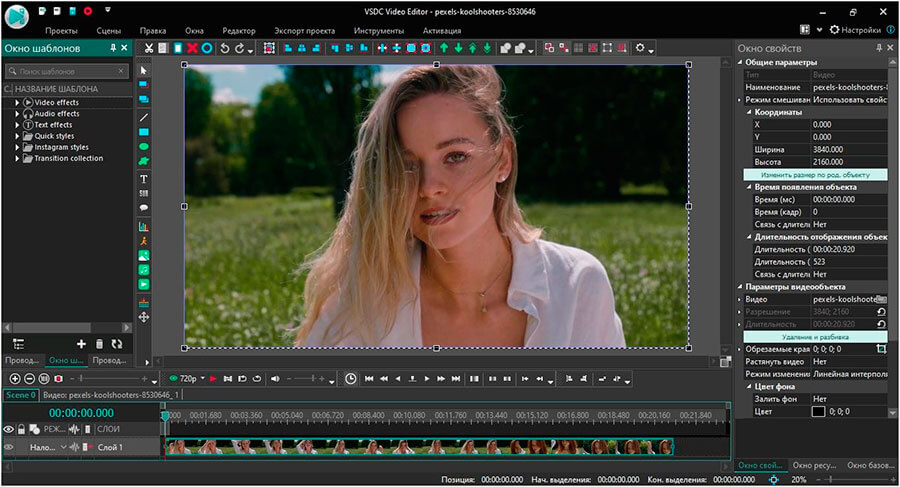Click Изменить размер по род. объекту button

coord(815,175)
